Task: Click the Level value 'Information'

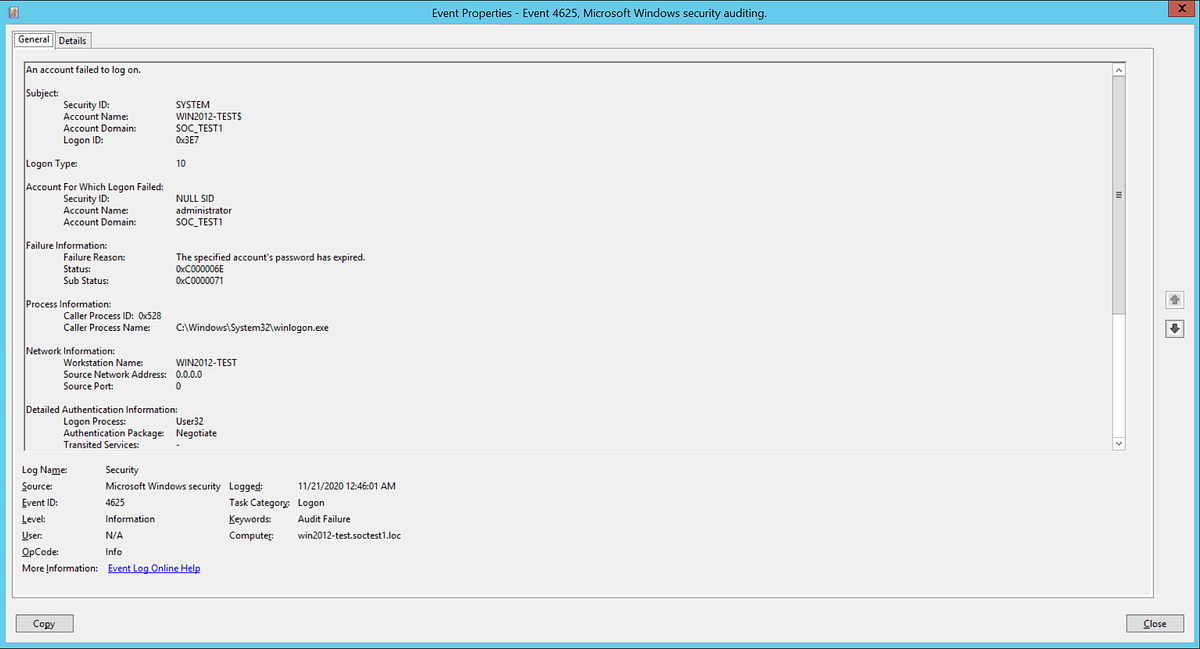Action: (130, 519)
